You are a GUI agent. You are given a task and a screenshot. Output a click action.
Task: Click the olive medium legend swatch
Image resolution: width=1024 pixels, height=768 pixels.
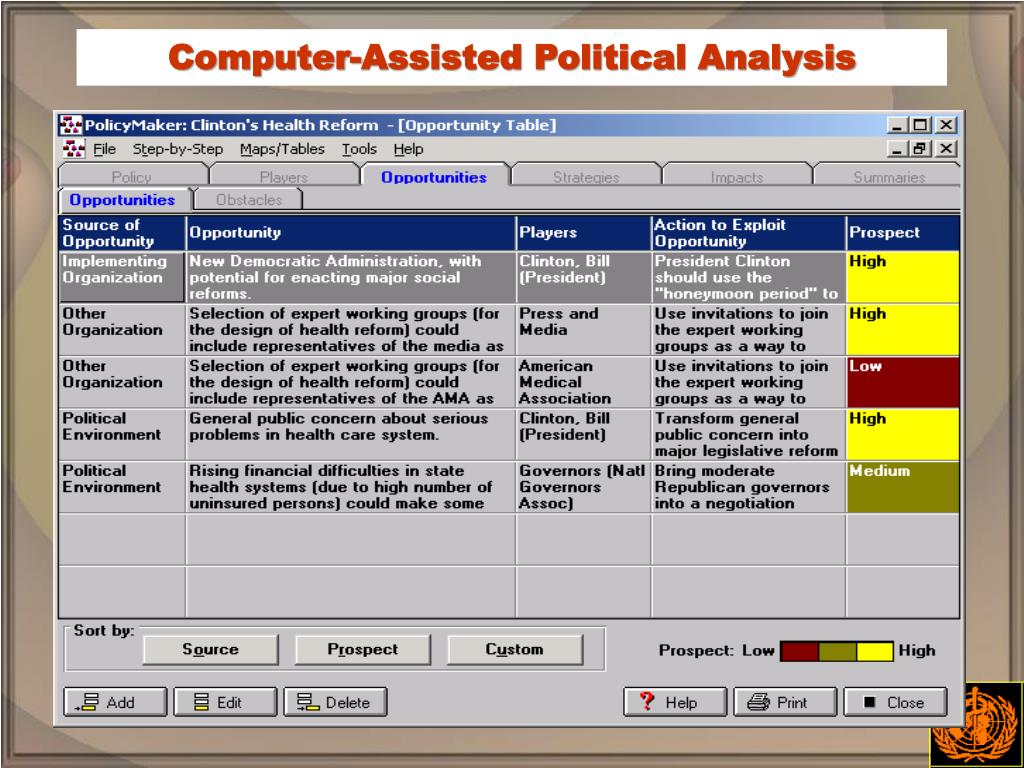point(837,651)
